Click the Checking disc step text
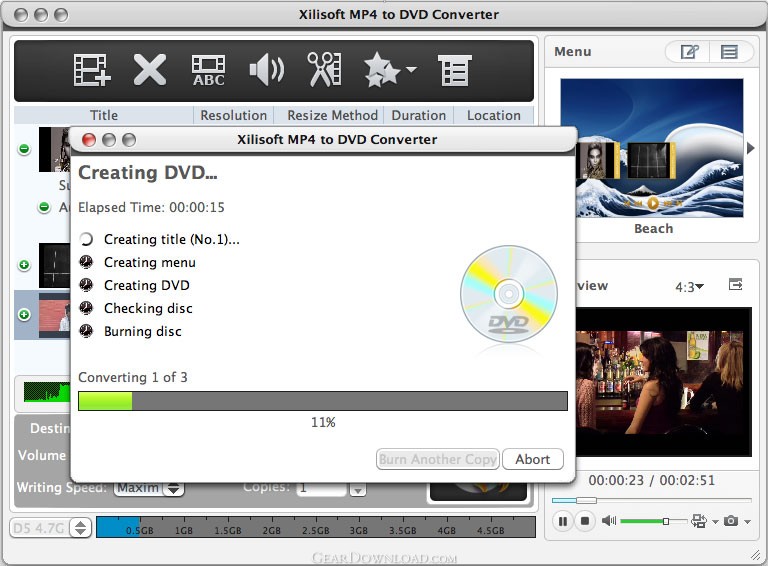768x566 pixels. (148, 308)
